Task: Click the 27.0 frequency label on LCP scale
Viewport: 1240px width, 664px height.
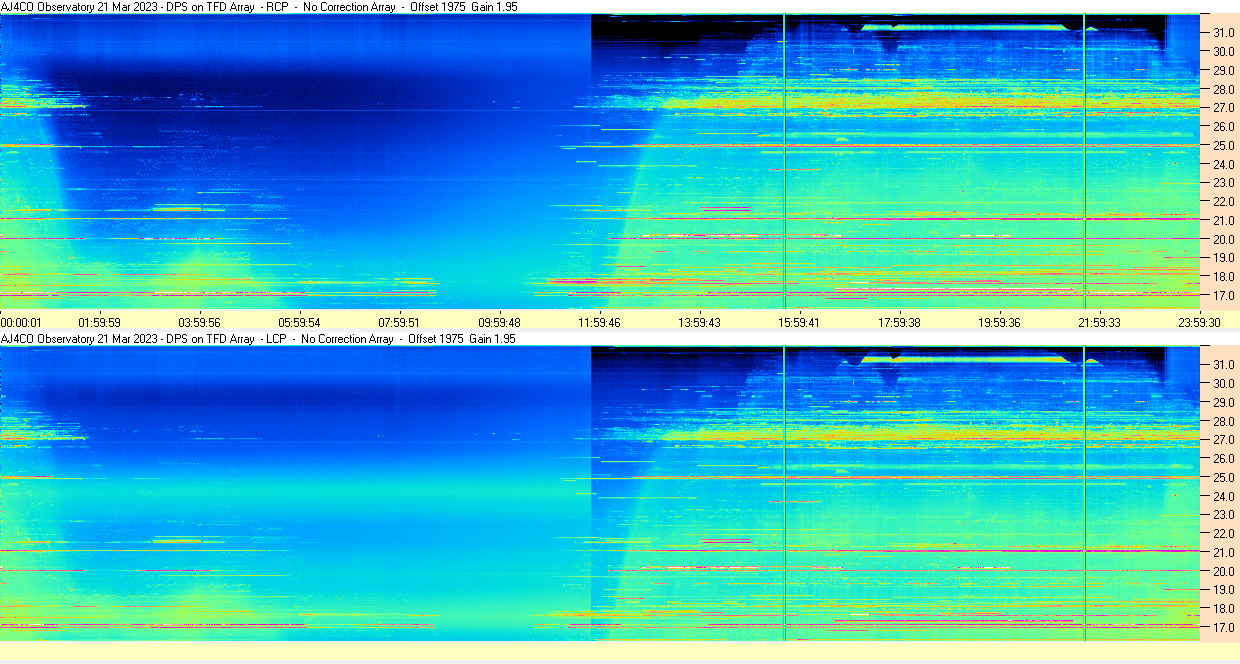Action: [1224, 440]
